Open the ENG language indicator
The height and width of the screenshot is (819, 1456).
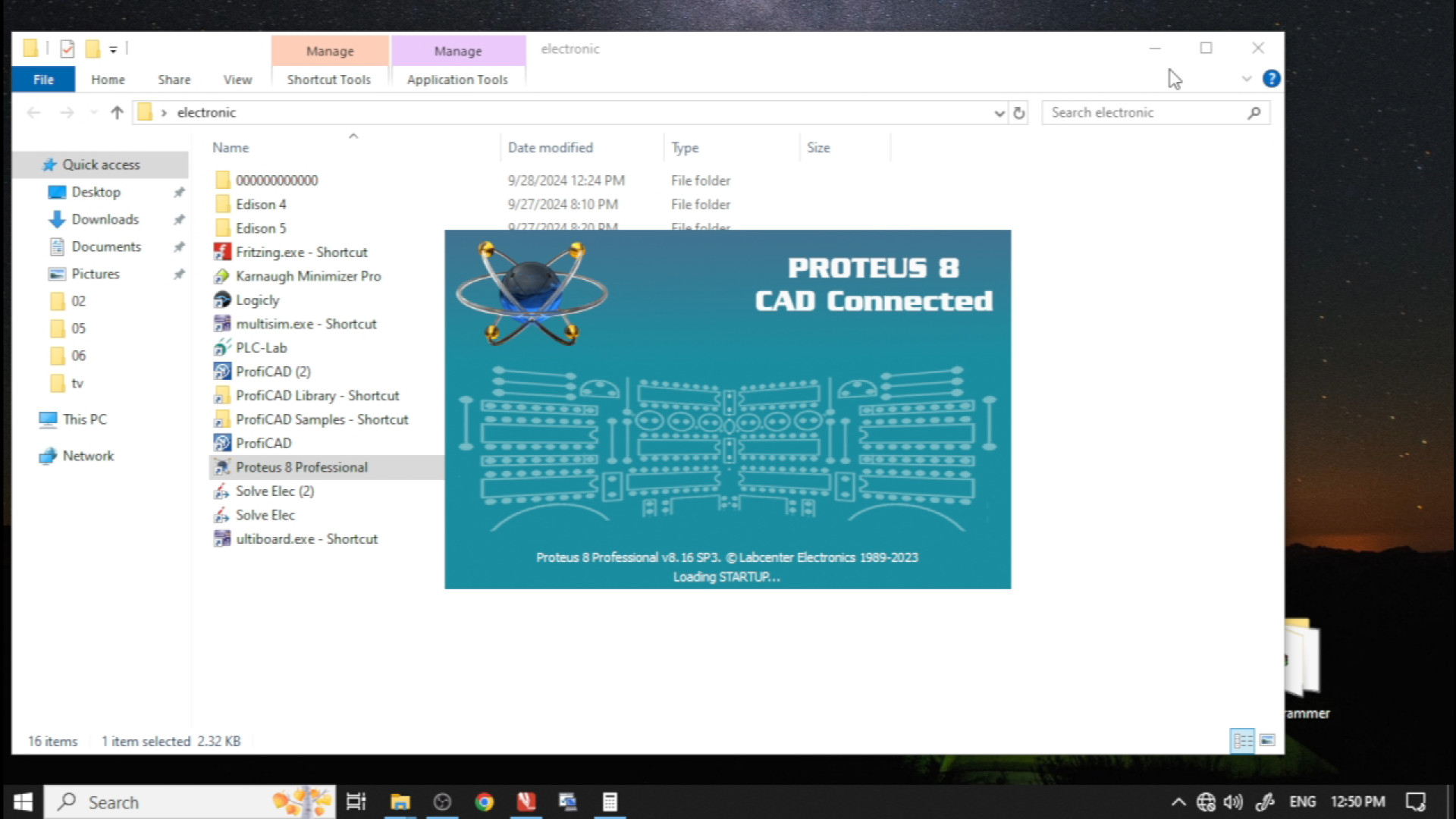(1302, 802)
